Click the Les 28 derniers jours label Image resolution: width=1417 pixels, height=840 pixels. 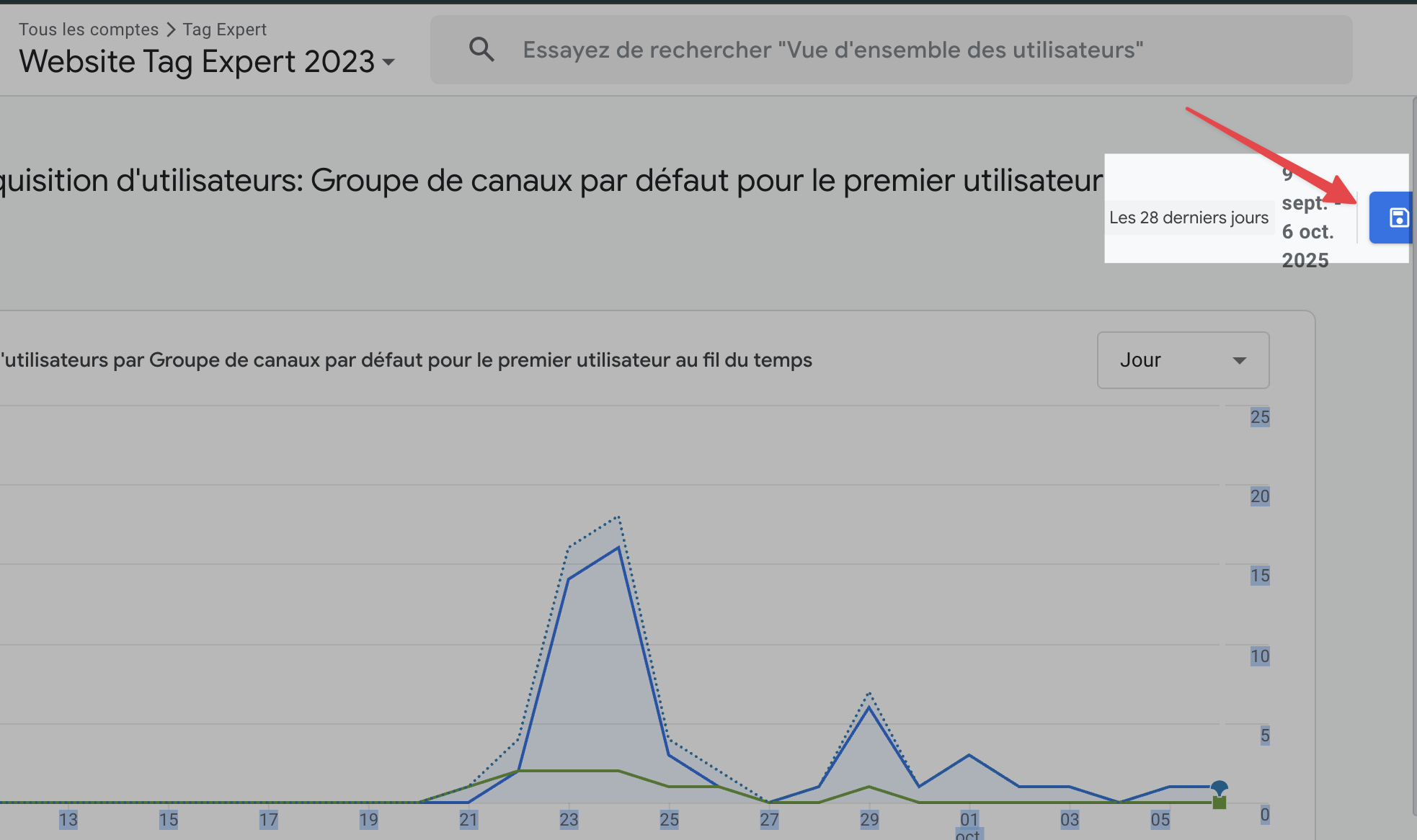click(1189, 218)
